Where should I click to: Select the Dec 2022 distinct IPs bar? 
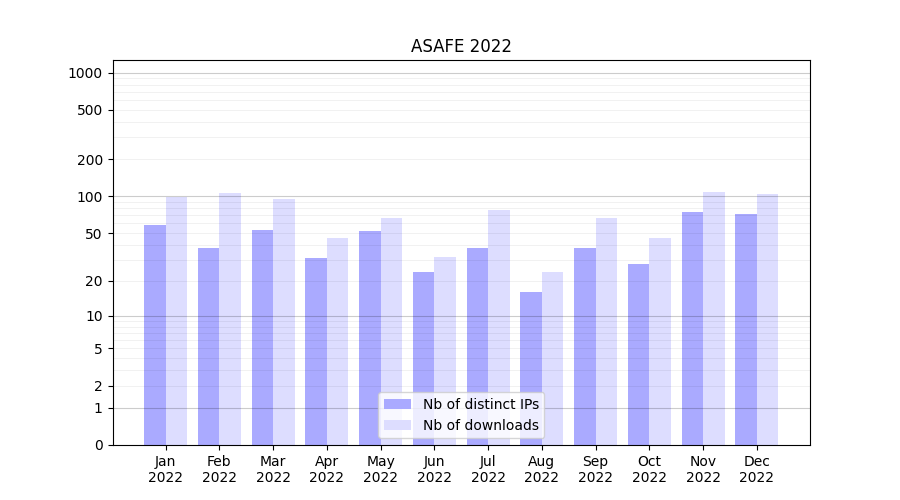click(x=746, y=329)
